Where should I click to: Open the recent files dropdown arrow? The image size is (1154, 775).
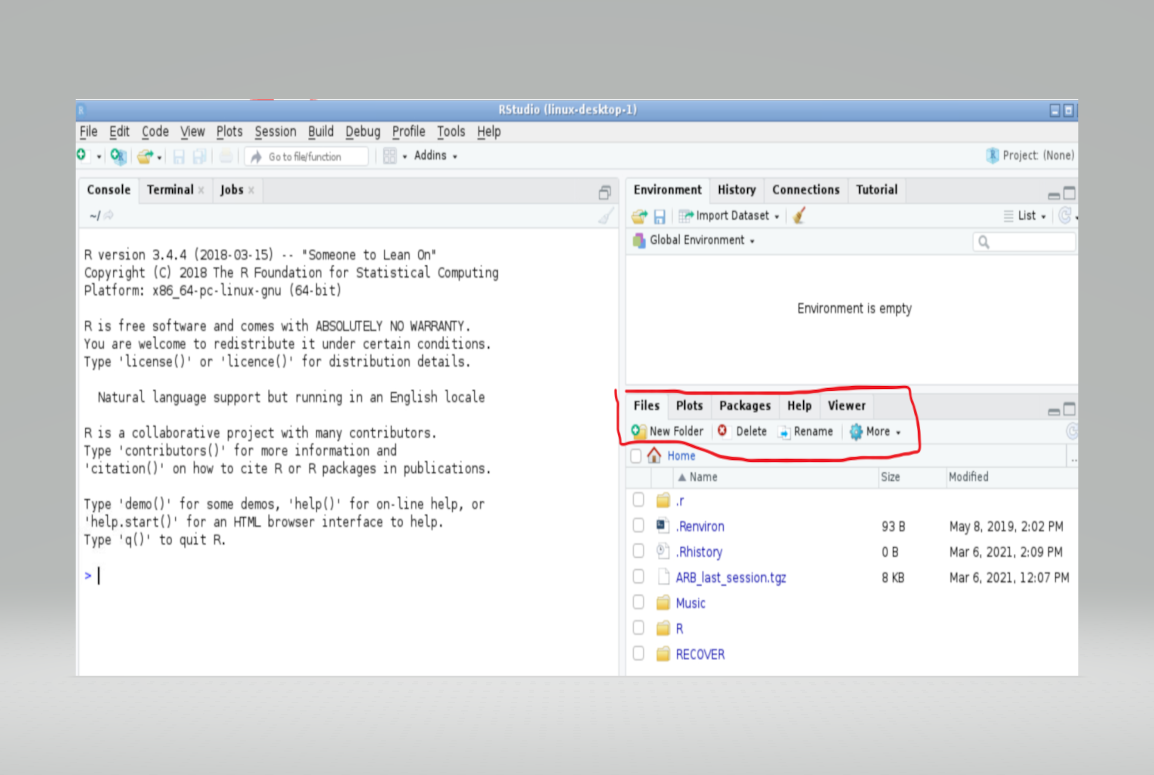pos(159,158)
